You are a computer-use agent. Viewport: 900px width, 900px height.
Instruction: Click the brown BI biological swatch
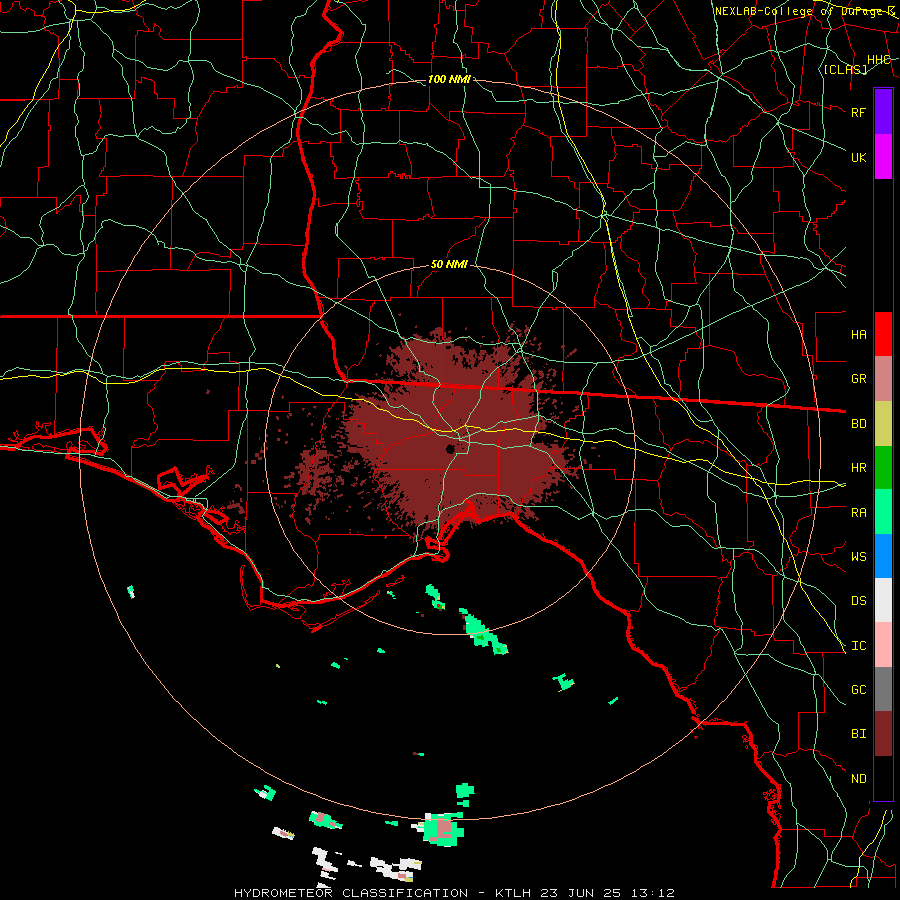pos(883,734)
